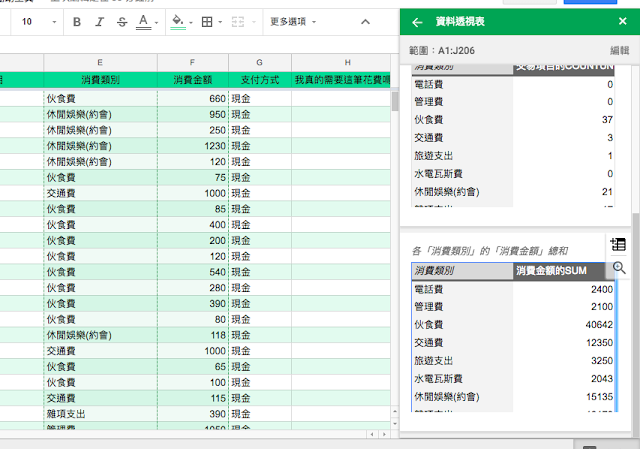Click the merge cells icon
The width and height of the screenshot is (640, 449).
238,22
